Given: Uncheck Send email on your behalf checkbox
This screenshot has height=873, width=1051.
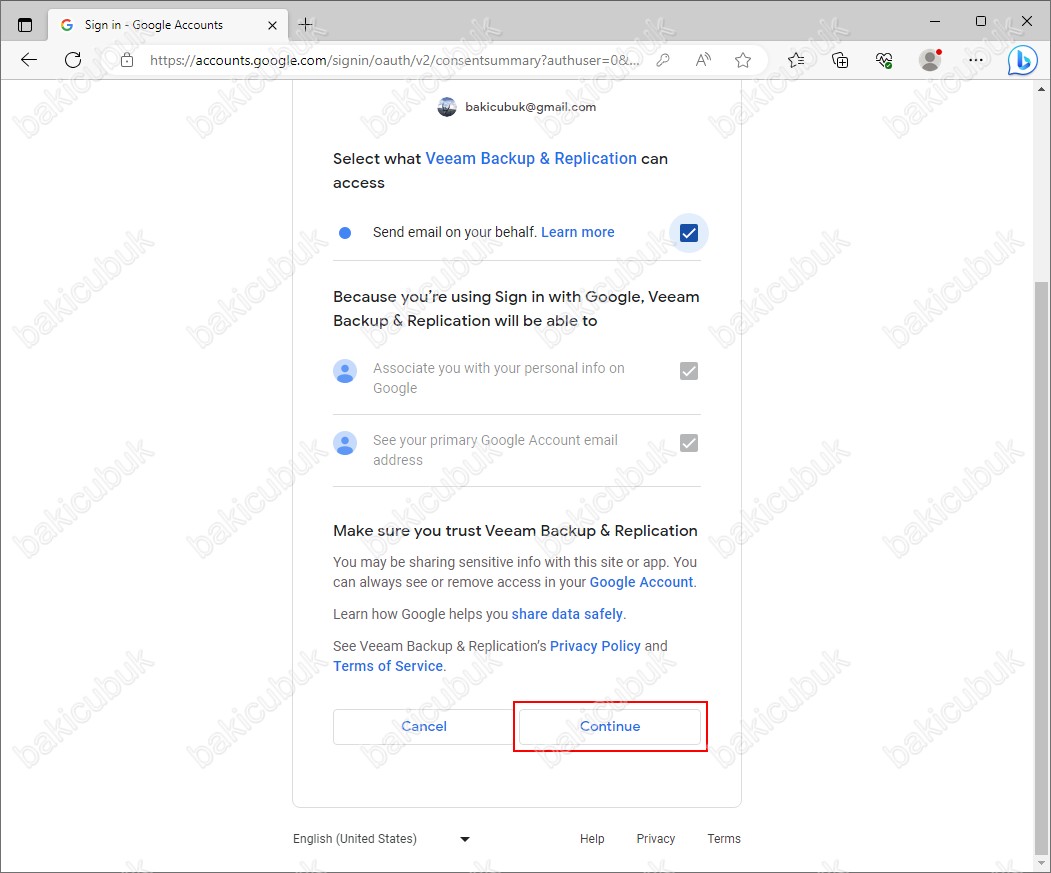Looking at the screenshot, I should tap(688, 233).
